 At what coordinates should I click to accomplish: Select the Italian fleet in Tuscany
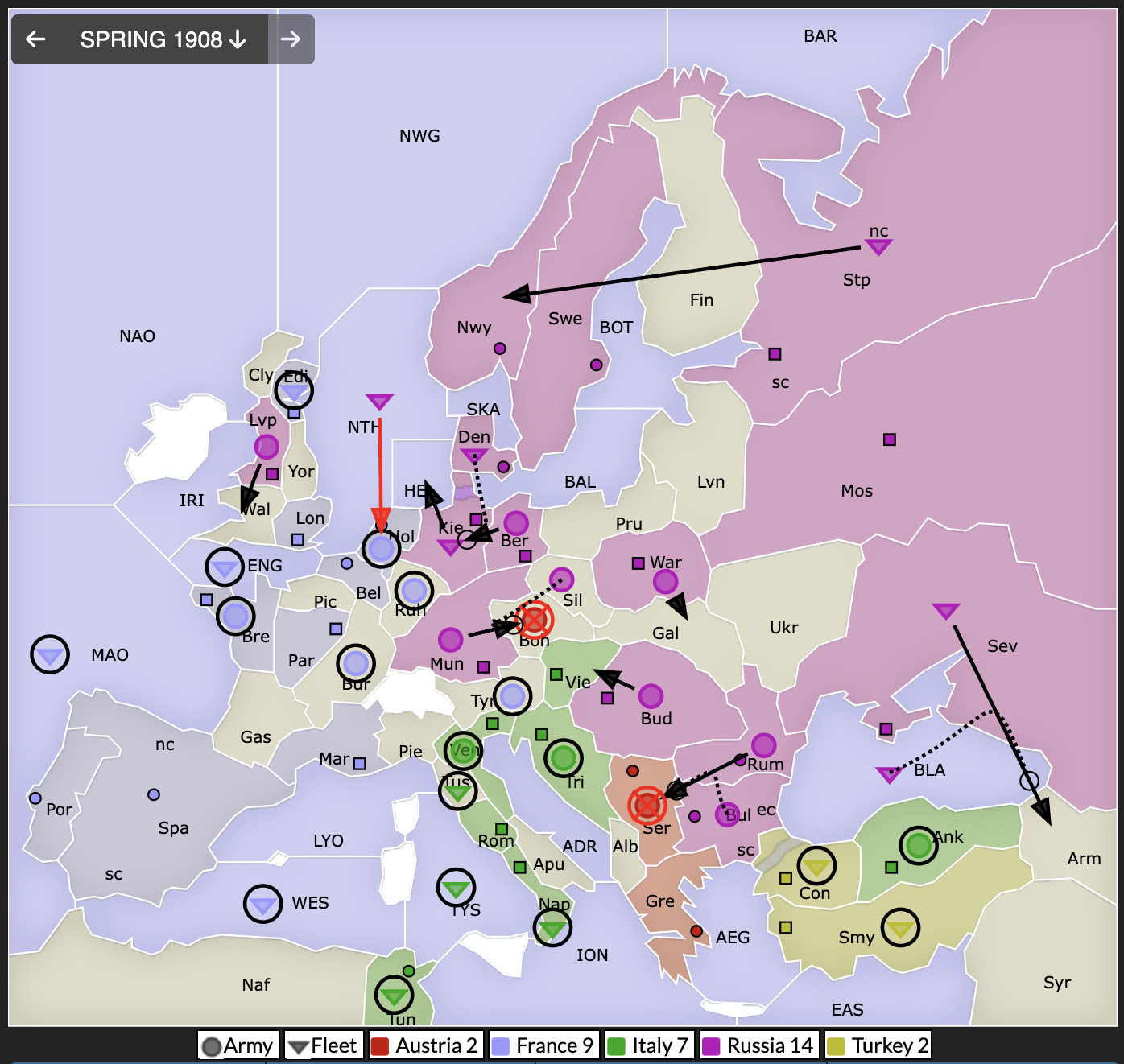pos(457,791)
